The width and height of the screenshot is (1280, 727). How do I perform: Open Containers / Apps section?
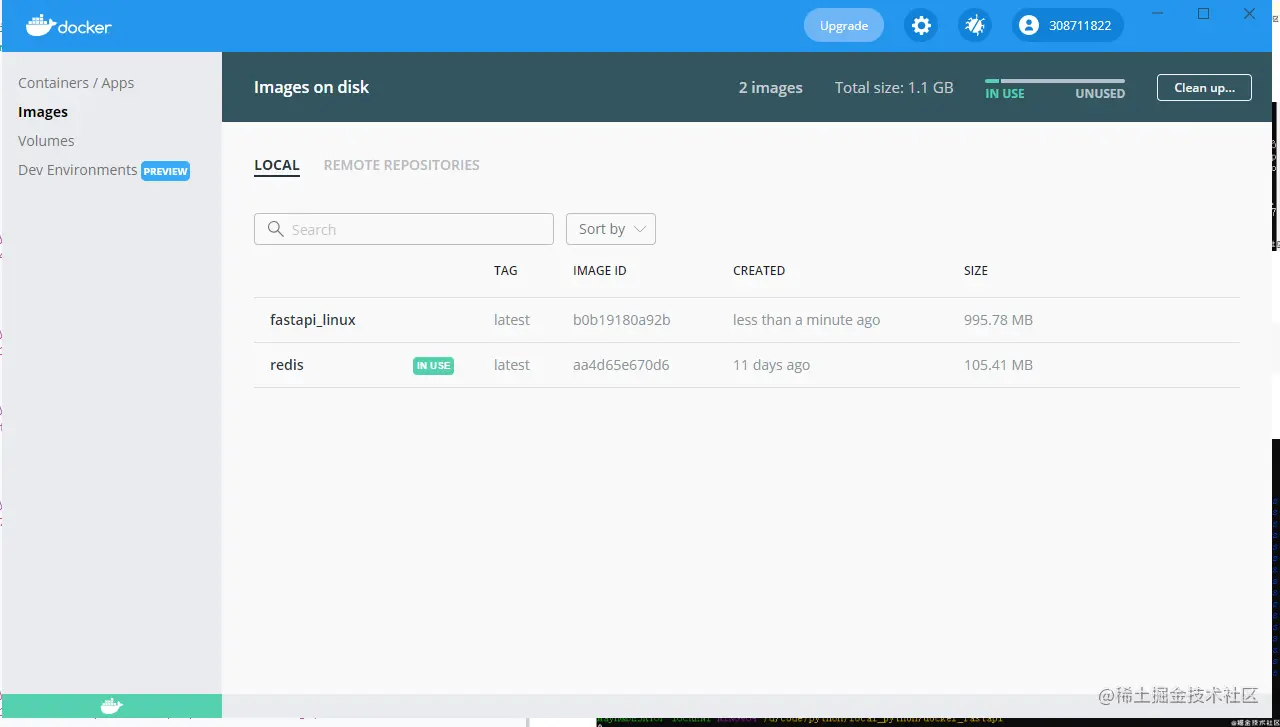click(76, 83)
